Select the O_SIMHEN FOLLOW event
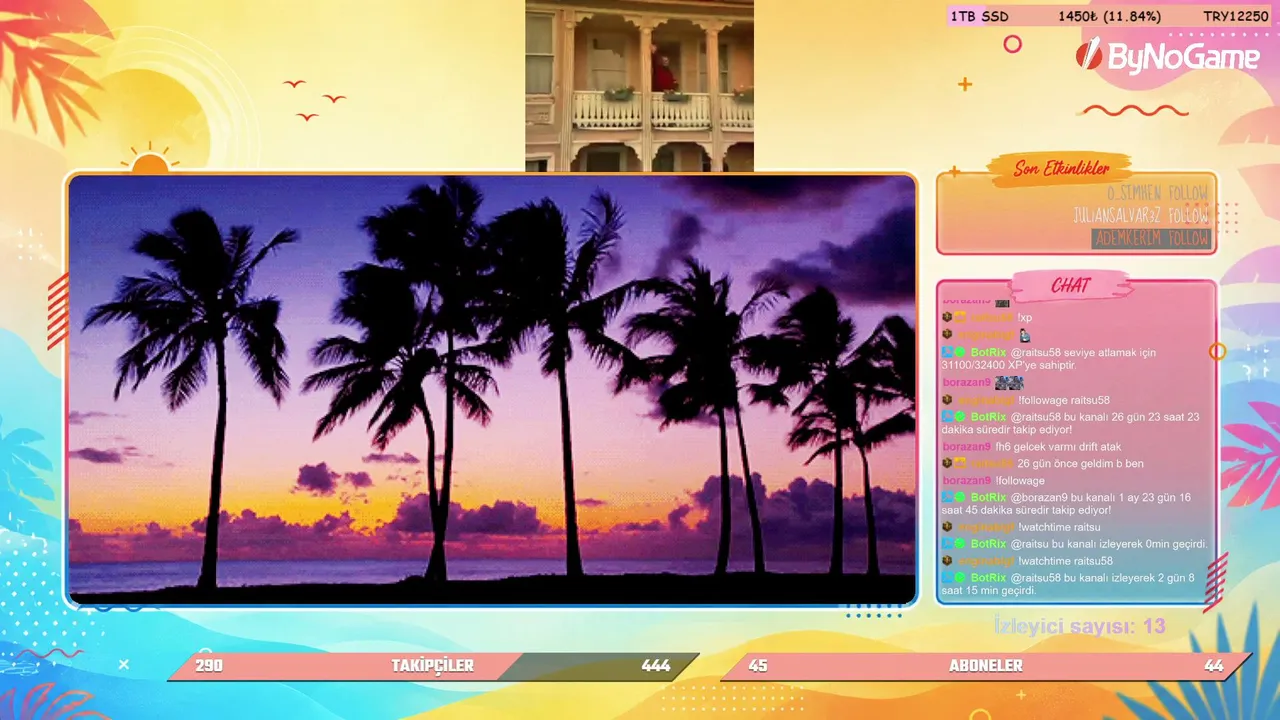 pyautogui.click(x=1157, y=192)
